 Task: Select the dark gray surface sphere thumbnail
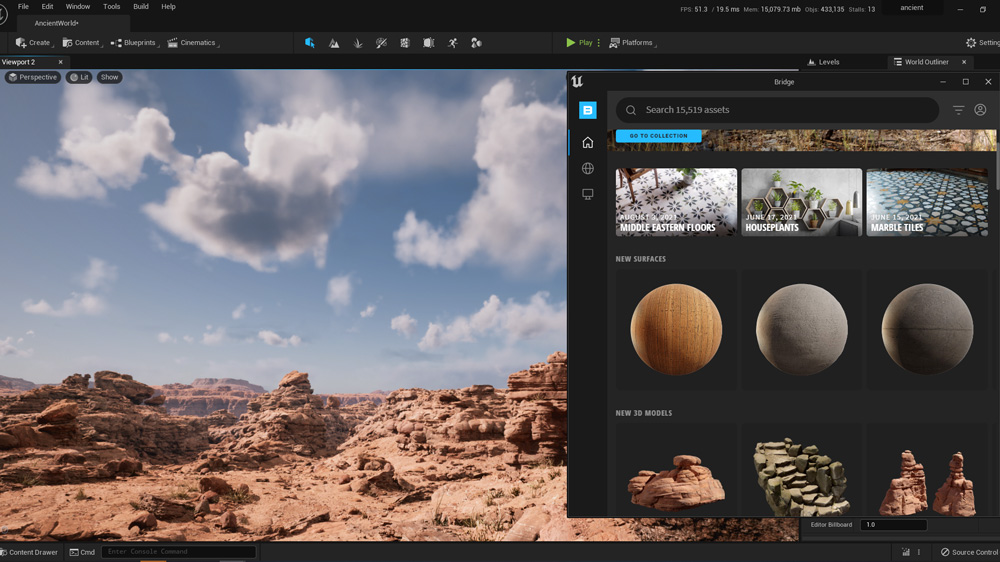pos(927,329)
